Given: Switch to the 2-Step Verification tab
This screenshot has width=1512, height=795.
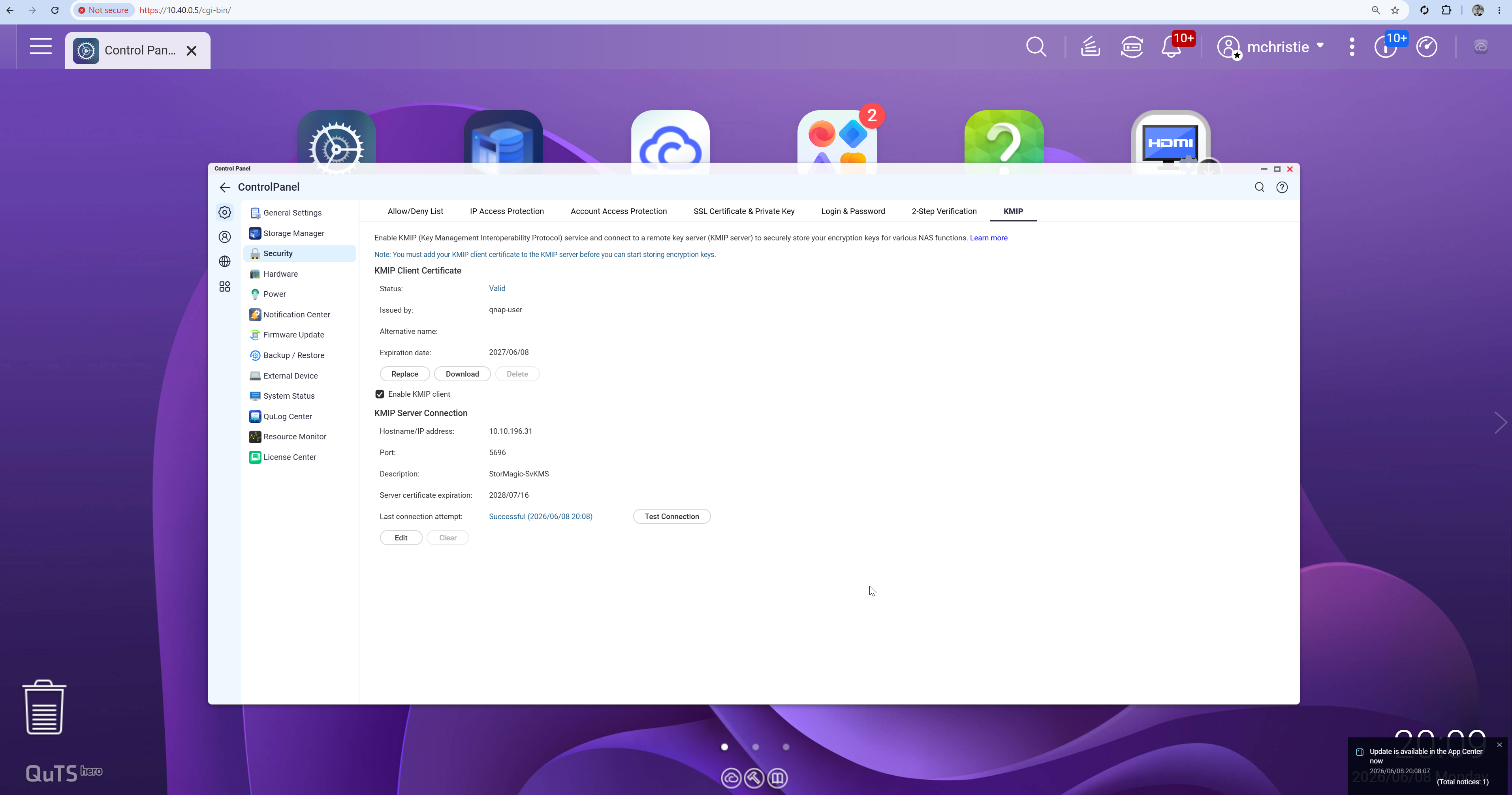Looking at the screenshot, I should [x=944, y=211].
